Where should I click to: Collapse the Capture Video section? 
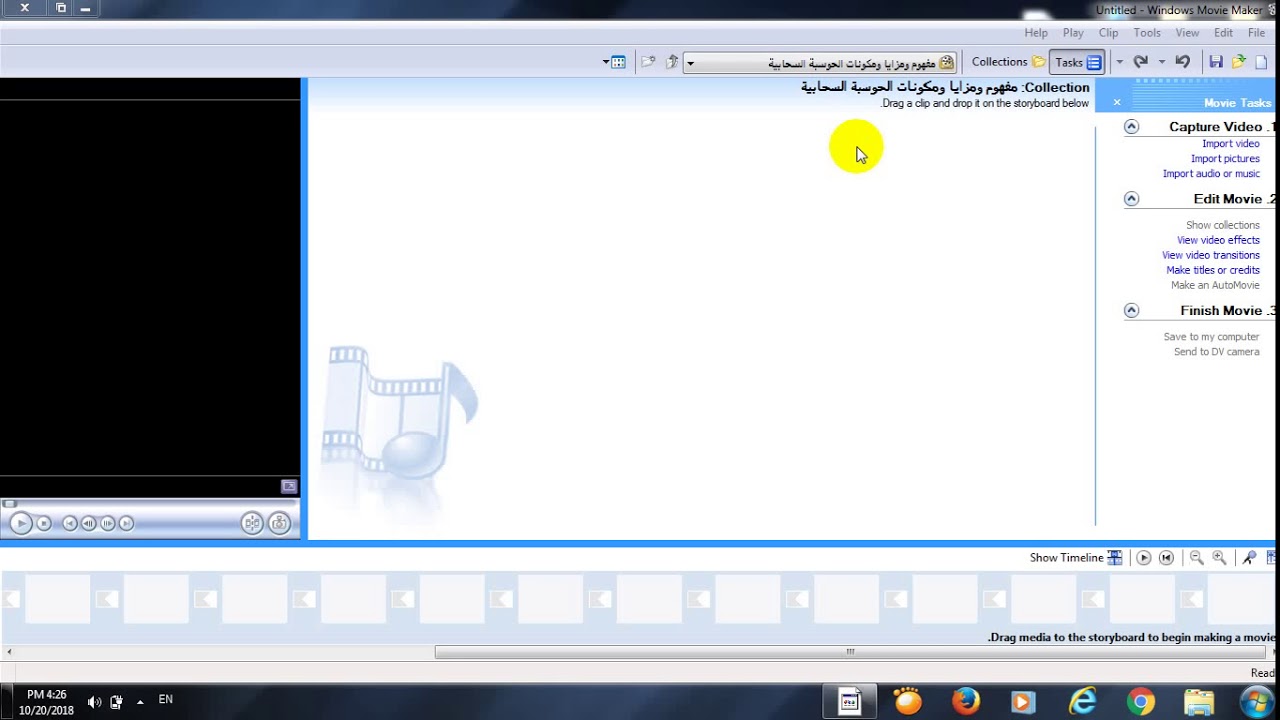(1131, 126)
